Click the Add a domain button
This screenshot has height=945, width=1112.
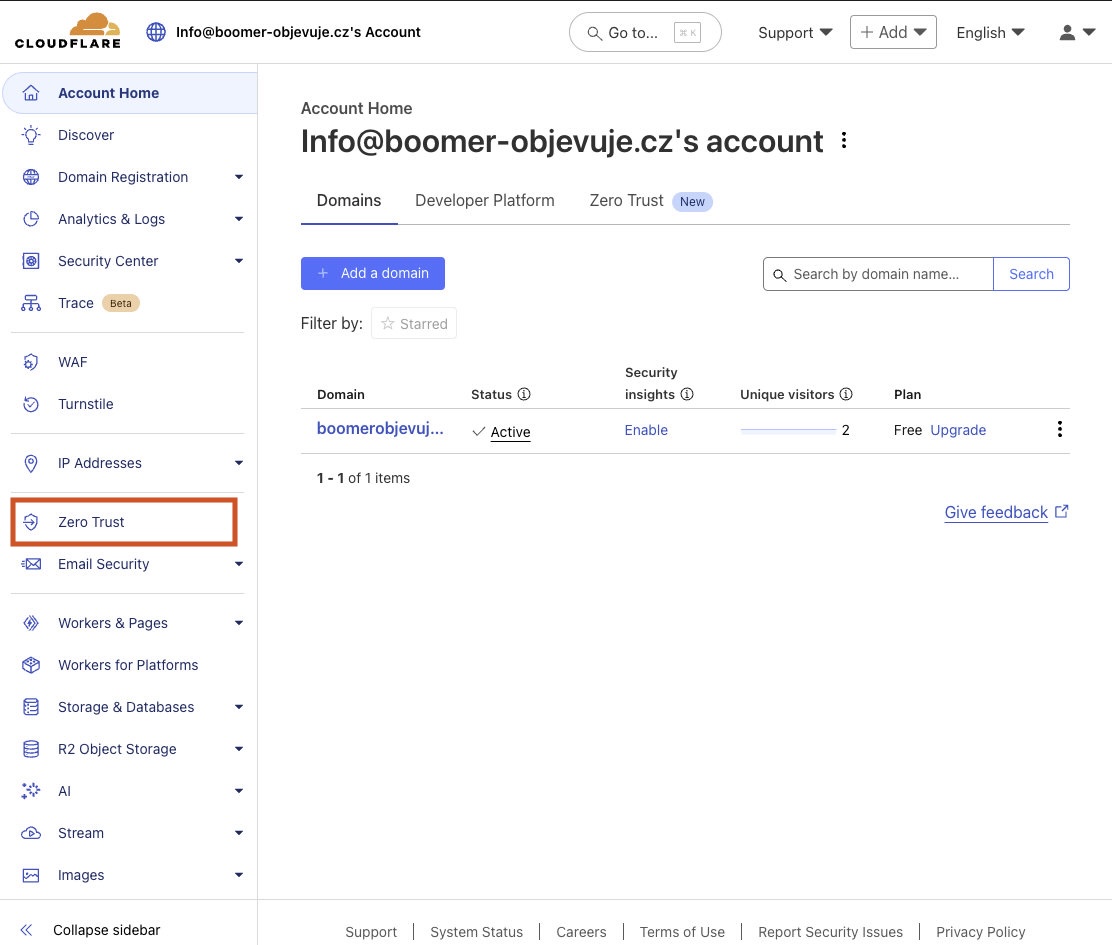pyautogui.click(x=372, y=274)
